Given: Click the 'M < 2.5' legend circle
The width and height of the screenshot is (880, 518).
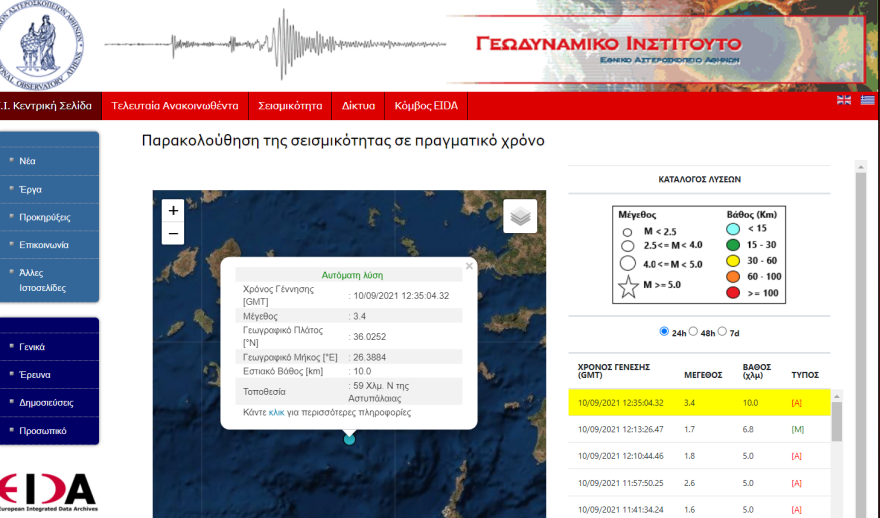Looking at the screenshot, I should [x=627, y=232].
